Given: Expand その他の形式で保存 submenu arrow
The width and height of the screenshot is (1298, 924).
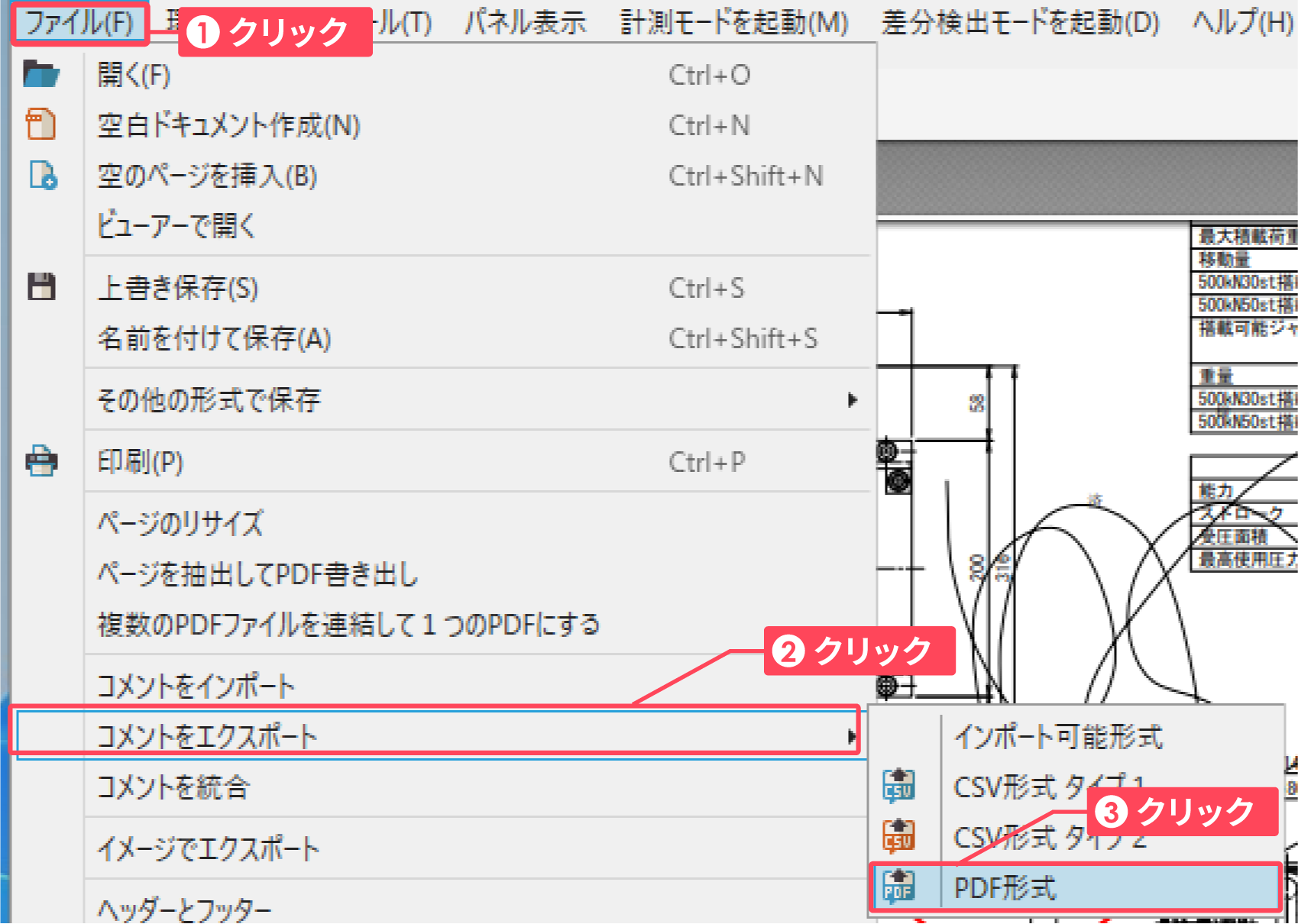Looking at the screenshot, I should click(853, 399).
